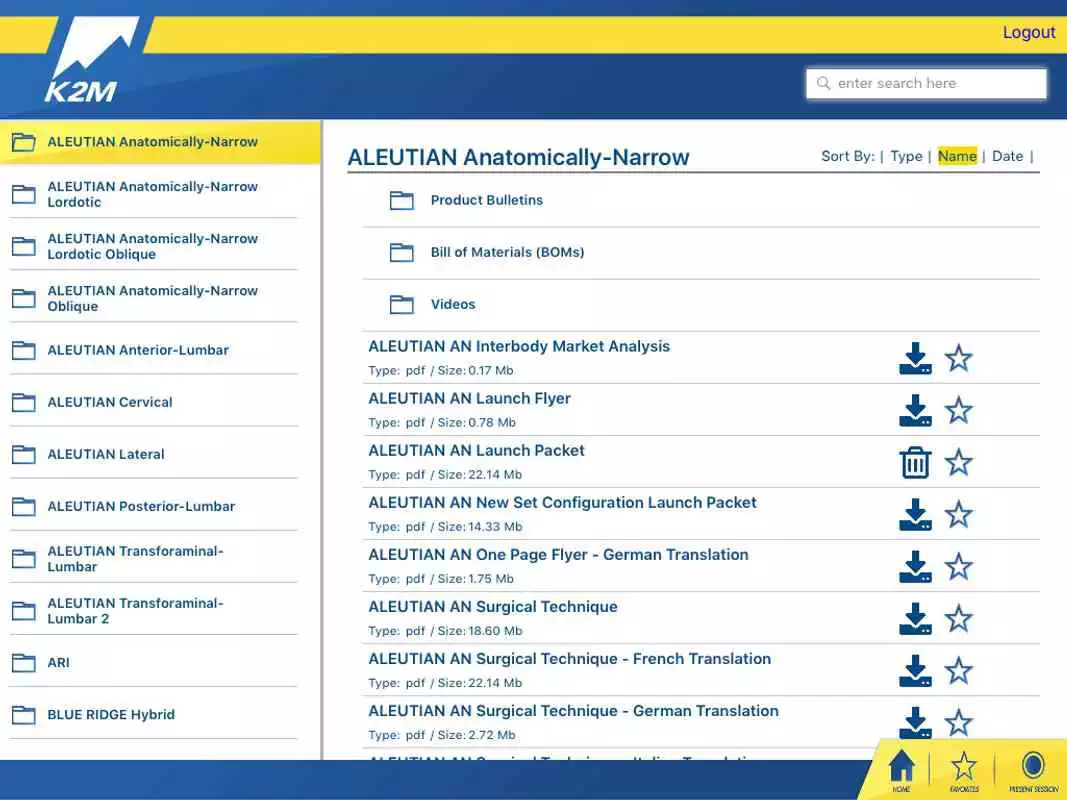Click the Videos folder label
Image resolution: width=1067 pixels, height=800 pixels.
click(453, 304)
